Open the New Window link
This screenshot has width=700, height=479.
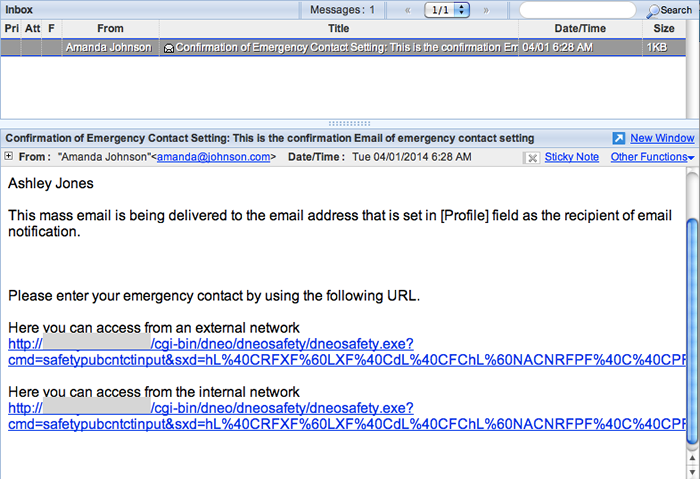coord(662,138)
